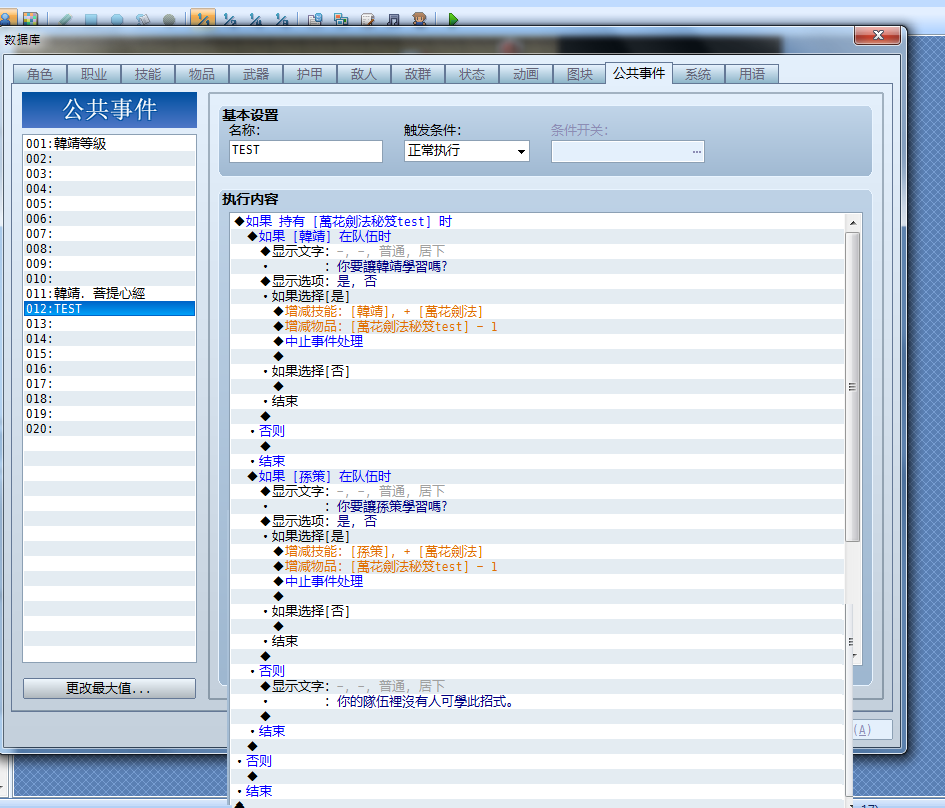
Task: Select the 如果 [孫策] 在队伍时 command line
Action: [538, 476]
